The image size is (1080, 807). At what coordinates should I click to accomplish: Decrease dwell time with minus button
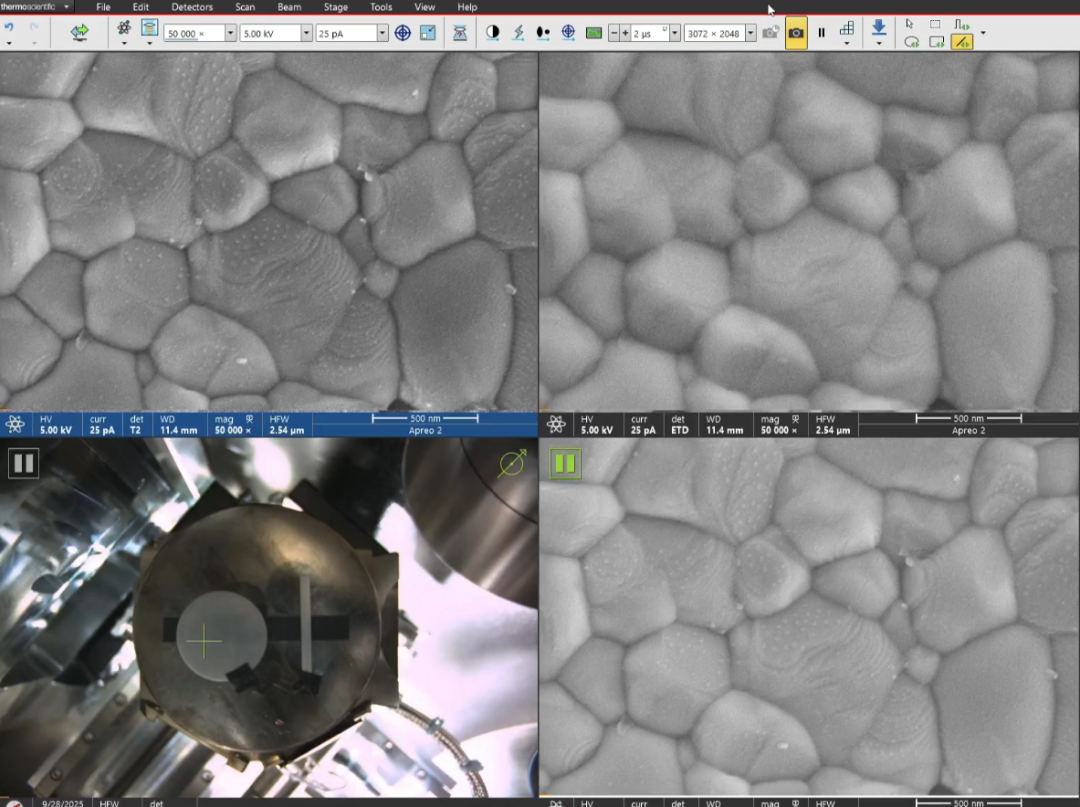point(614,33)
